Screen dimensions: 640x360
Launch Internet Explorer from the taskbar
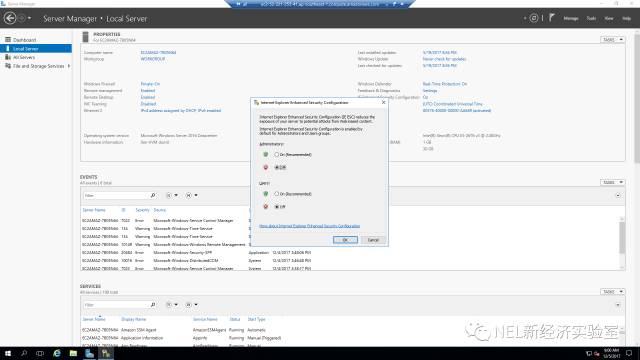click(x=56, y=353)
